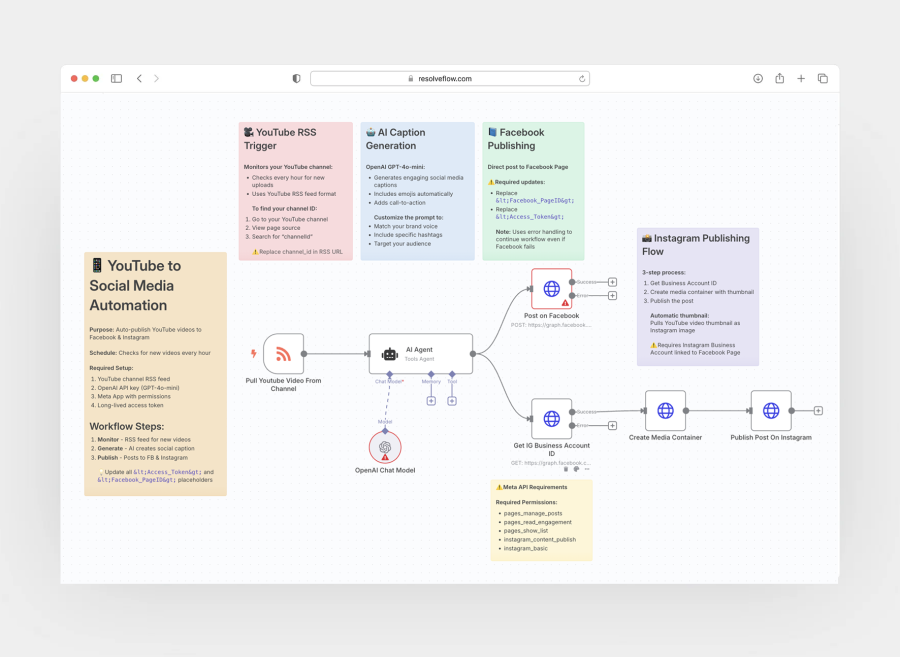Select the Create Media Container node
Viewport: 900px width, 657px height.
(665, 411)
